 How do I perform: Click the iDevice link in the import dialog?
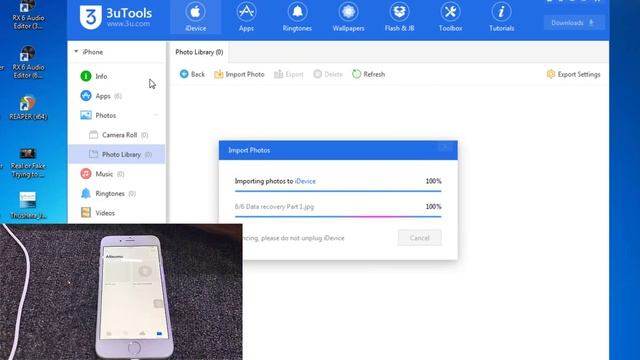[x=305, y=181]
